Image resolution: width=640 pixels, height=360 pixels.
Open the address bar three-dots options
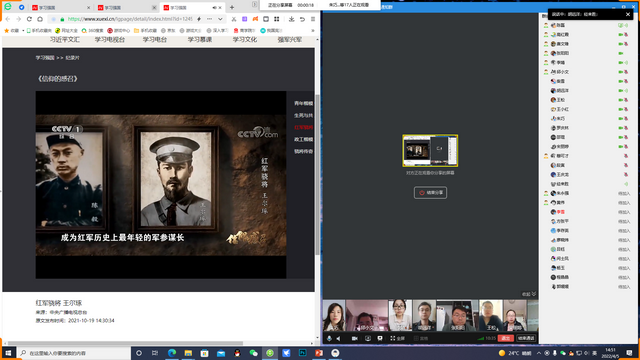point(209,19)
